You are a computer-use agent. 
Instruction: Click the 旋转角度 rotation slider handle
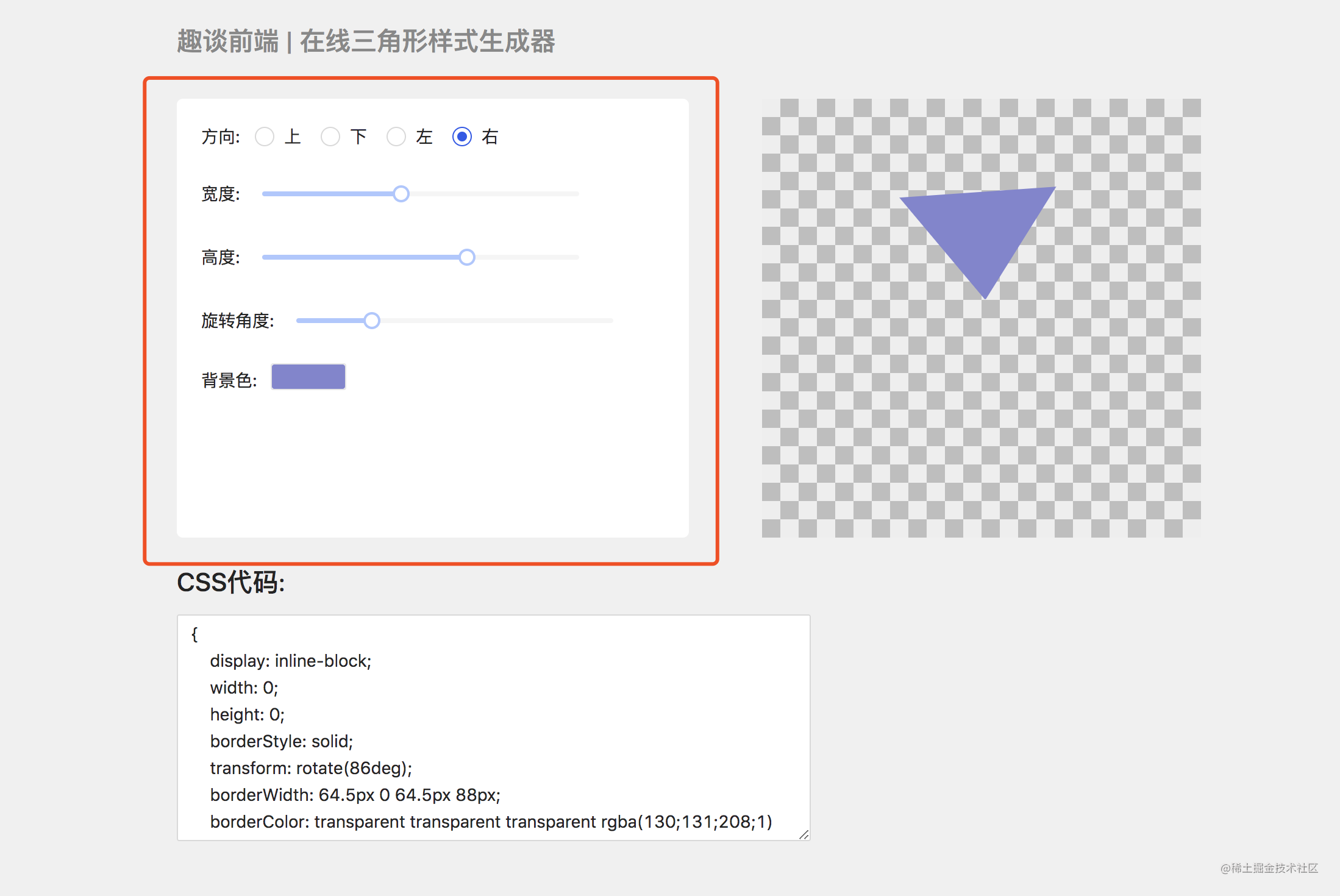(x=372, y=321)
